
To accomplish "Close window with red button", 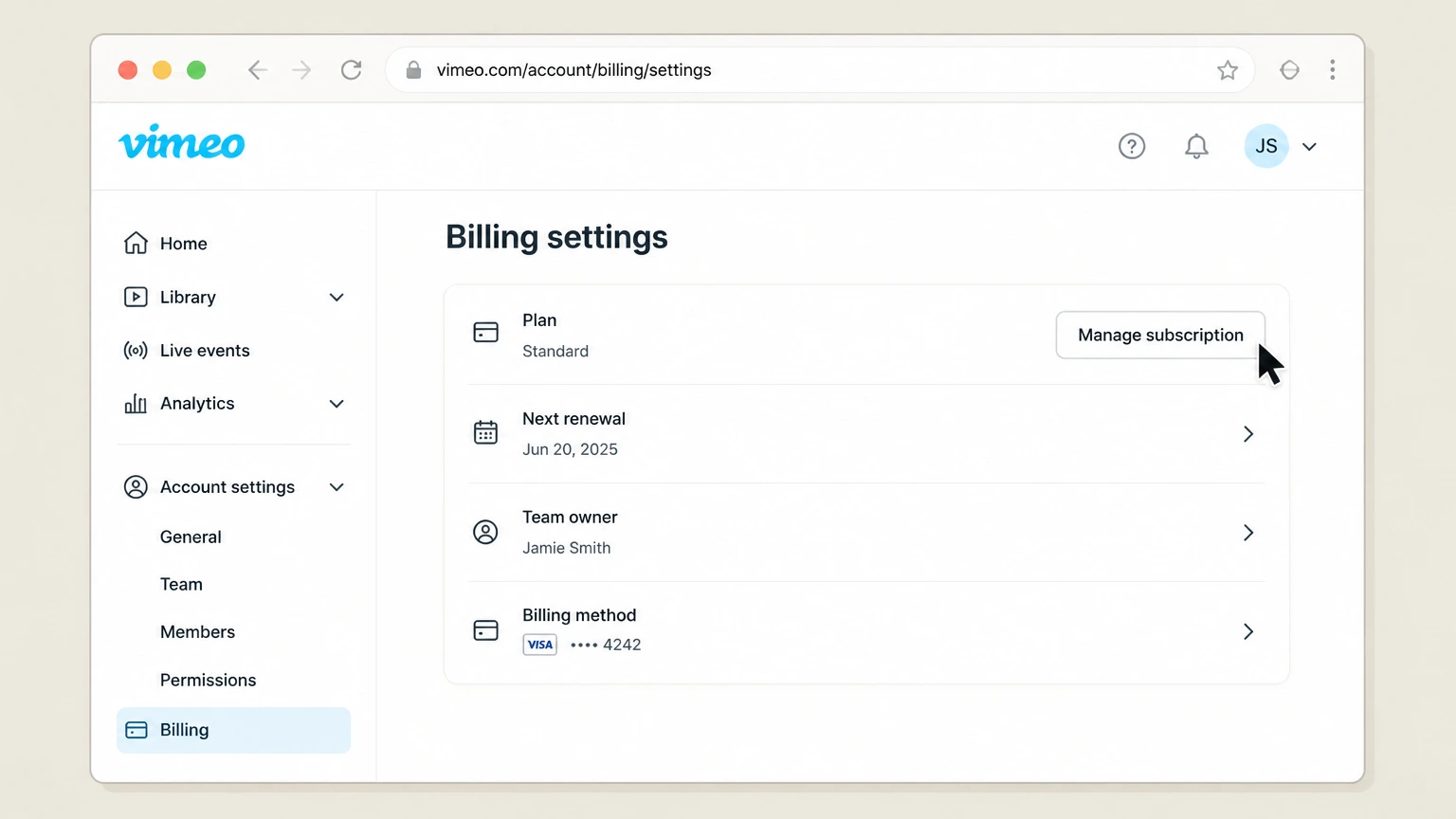I will tap(128, 70).
